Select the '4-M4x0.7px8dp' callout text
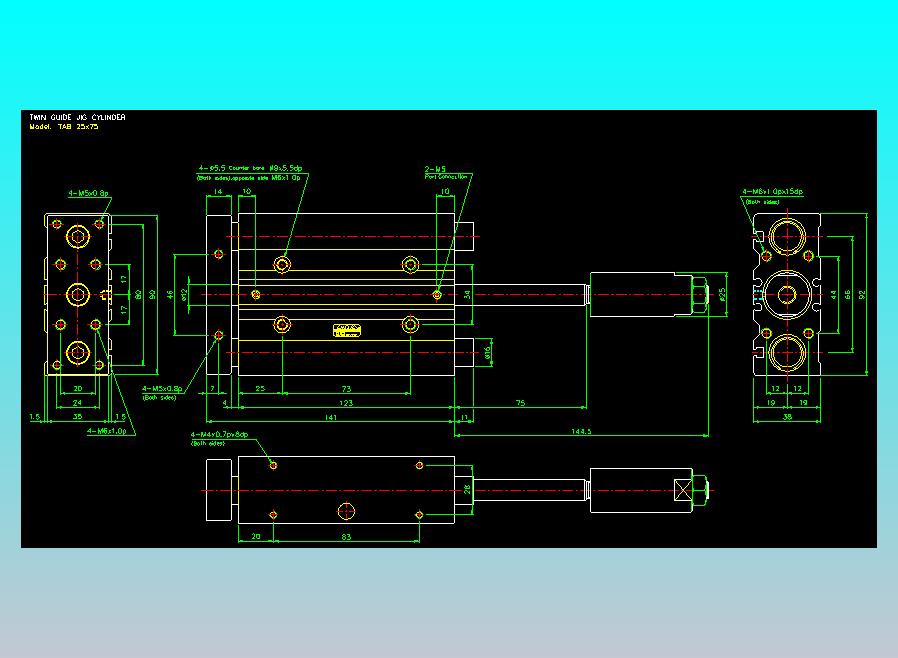This screenshot has width=898, height=658. 219,435
